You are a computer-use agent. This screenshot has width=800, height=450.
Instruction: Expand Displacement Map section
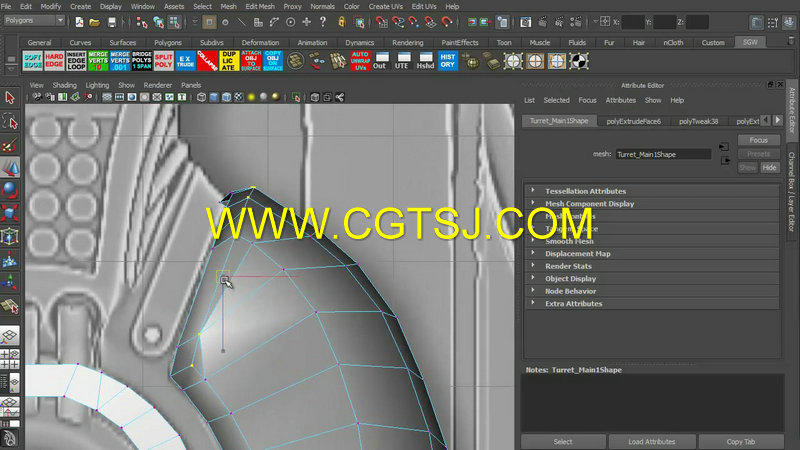652,254
